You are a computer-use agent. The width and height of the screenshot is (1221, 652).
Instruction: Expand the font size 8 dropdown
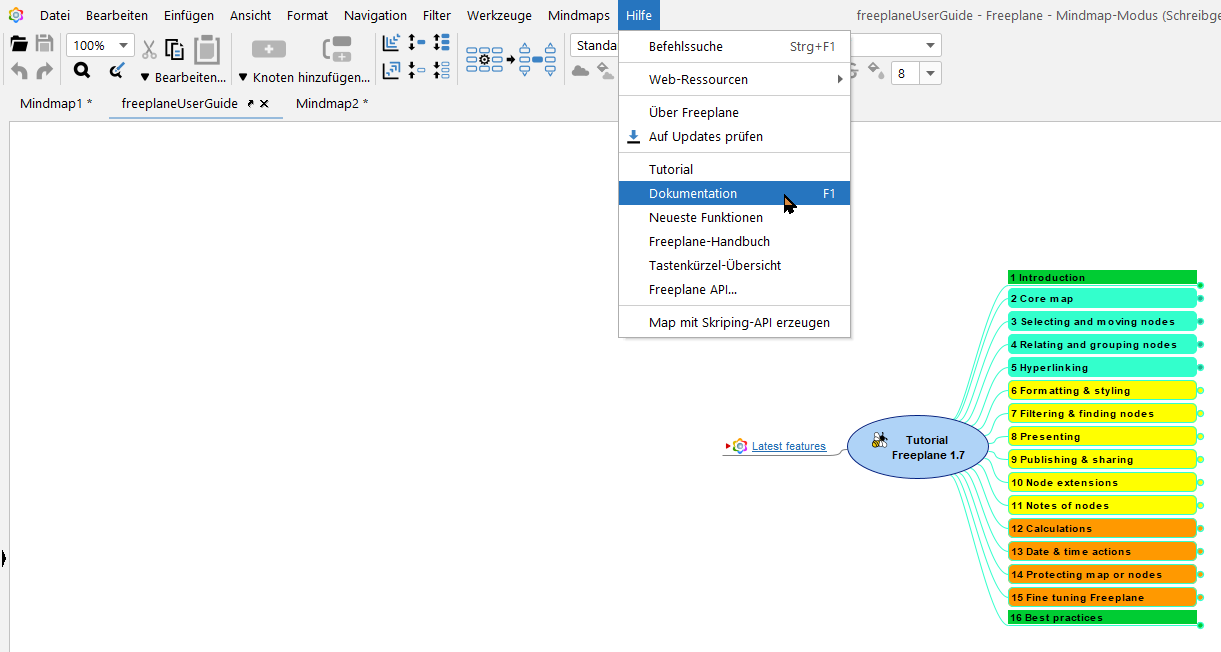click(930, 72)
